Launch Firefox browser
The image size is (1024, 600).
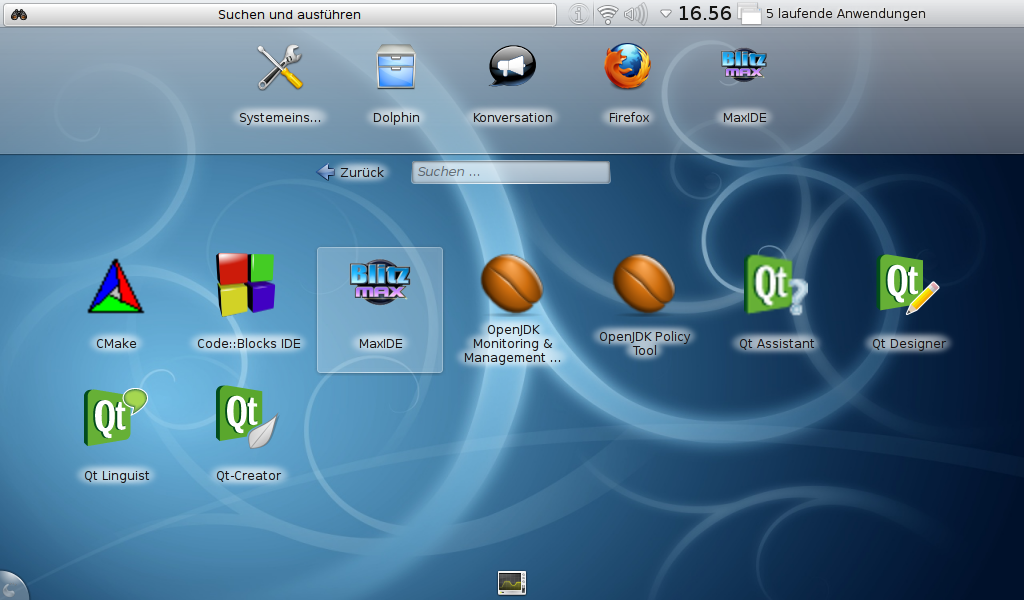(628, 84)
